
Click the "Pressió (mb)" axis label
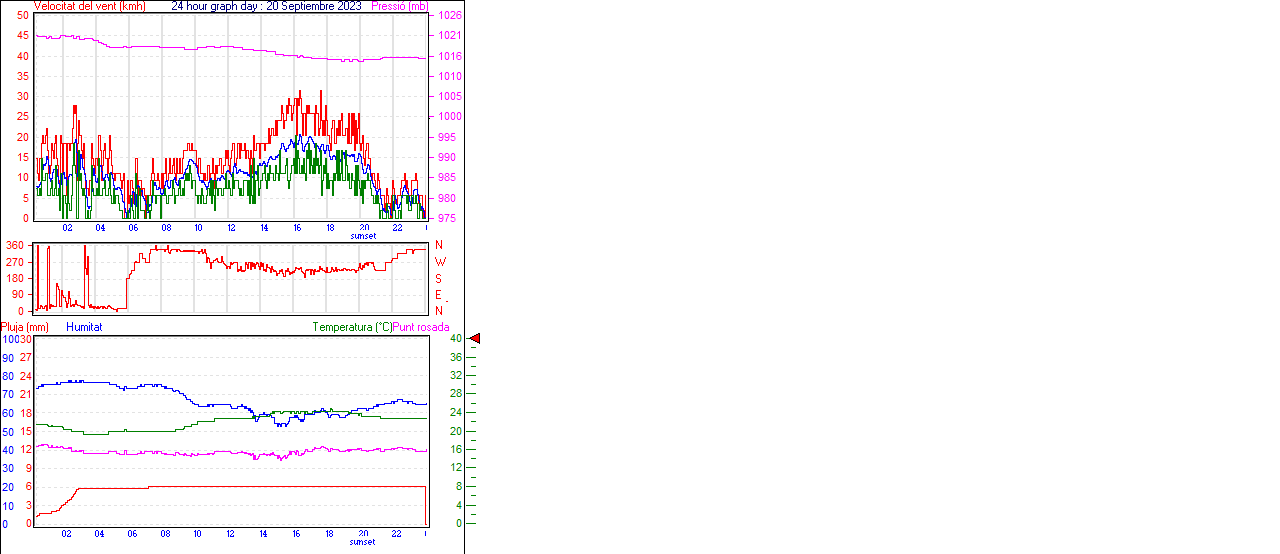pyautogui.click(x=399, y=6)
